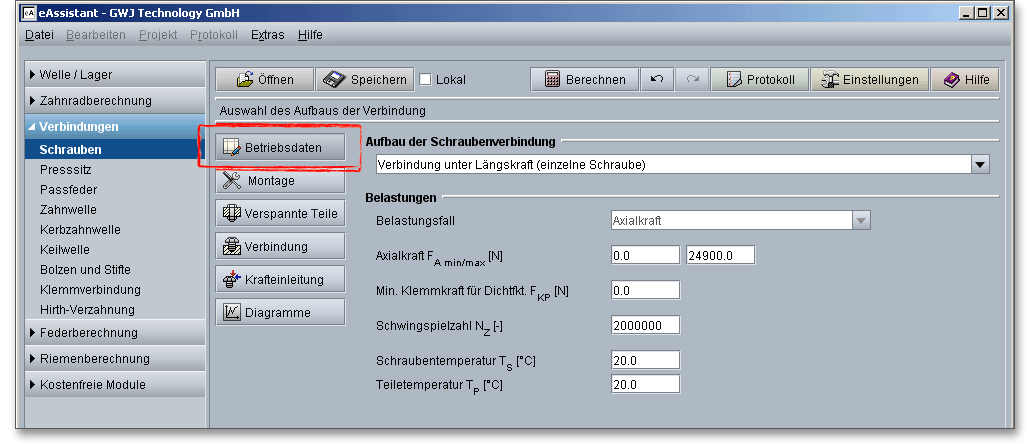Enable the Lokal checkbox
Screen dimensions: 1030x444
(x=425, y=80)
